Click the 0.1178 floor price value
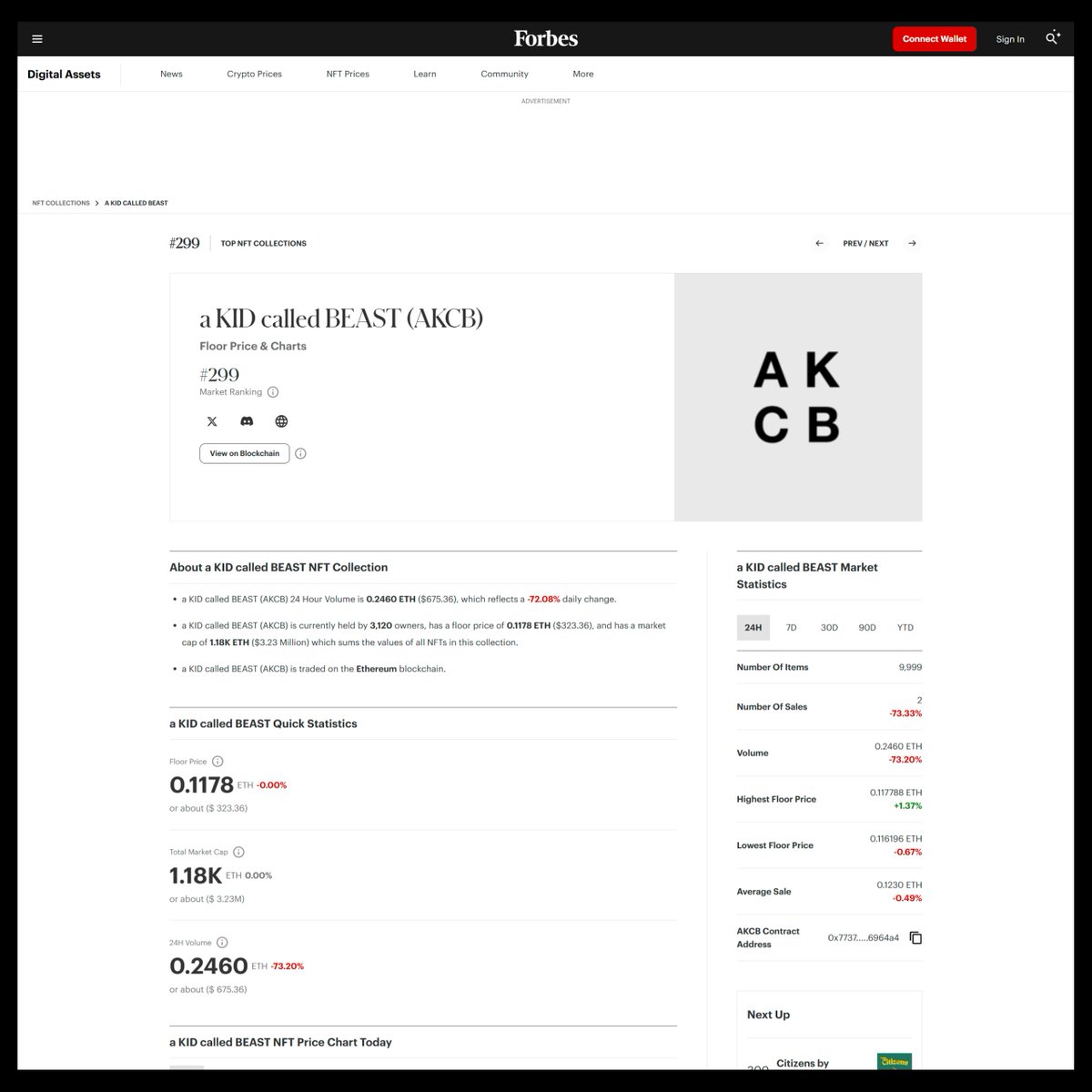 [x=201, y=784]
